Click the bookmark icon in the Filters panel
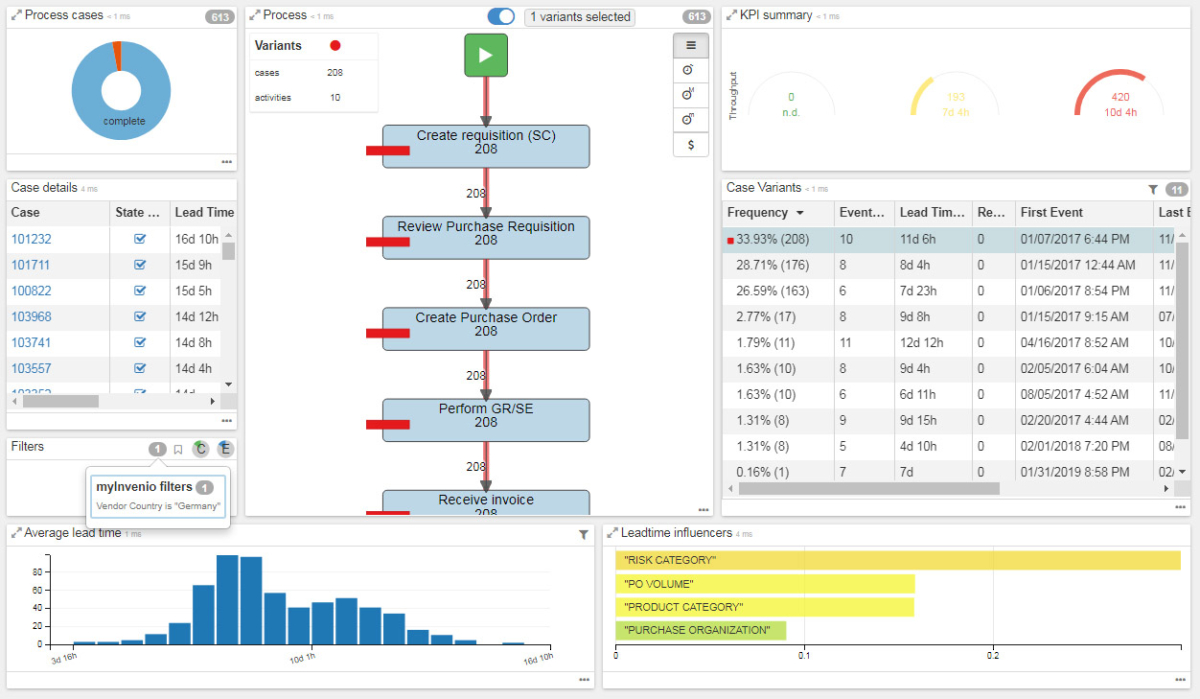The height and width of the screenshot is (699, 1200). (x=178, y=448)
